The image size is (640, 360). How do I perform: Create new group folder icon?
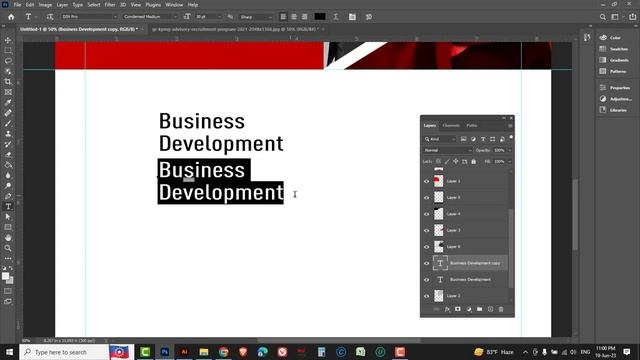pyautogui.click(x=480, y=309)
